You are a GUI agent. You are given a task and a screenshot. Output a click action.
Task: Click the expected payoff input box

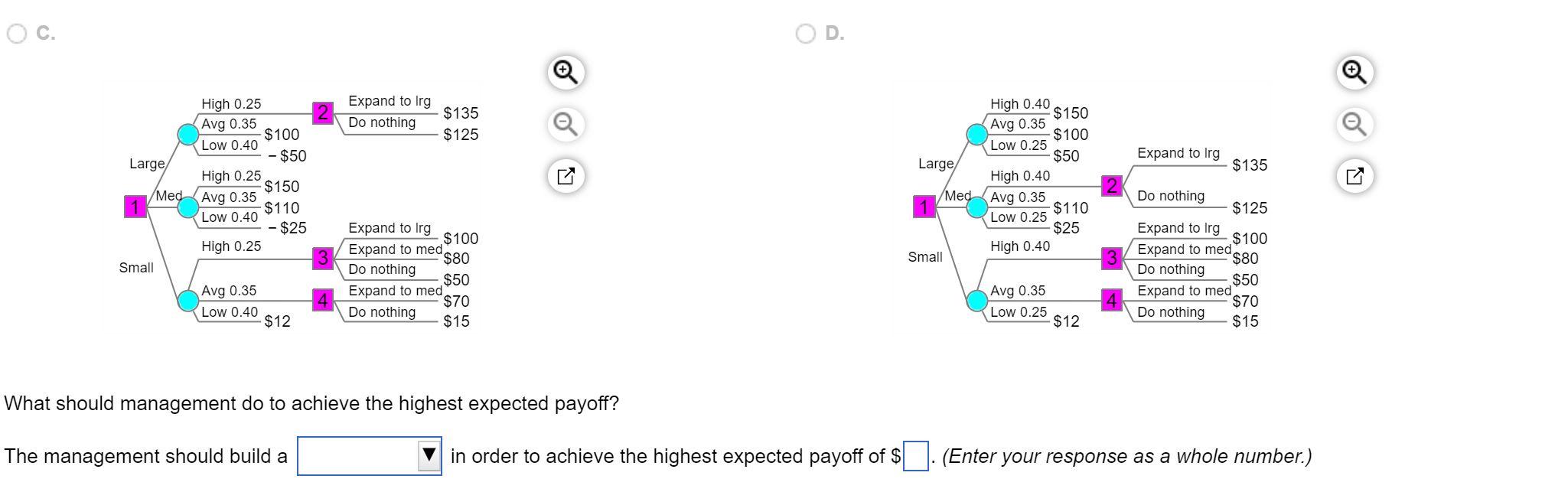pyautogui.click(x=915, y=456)
